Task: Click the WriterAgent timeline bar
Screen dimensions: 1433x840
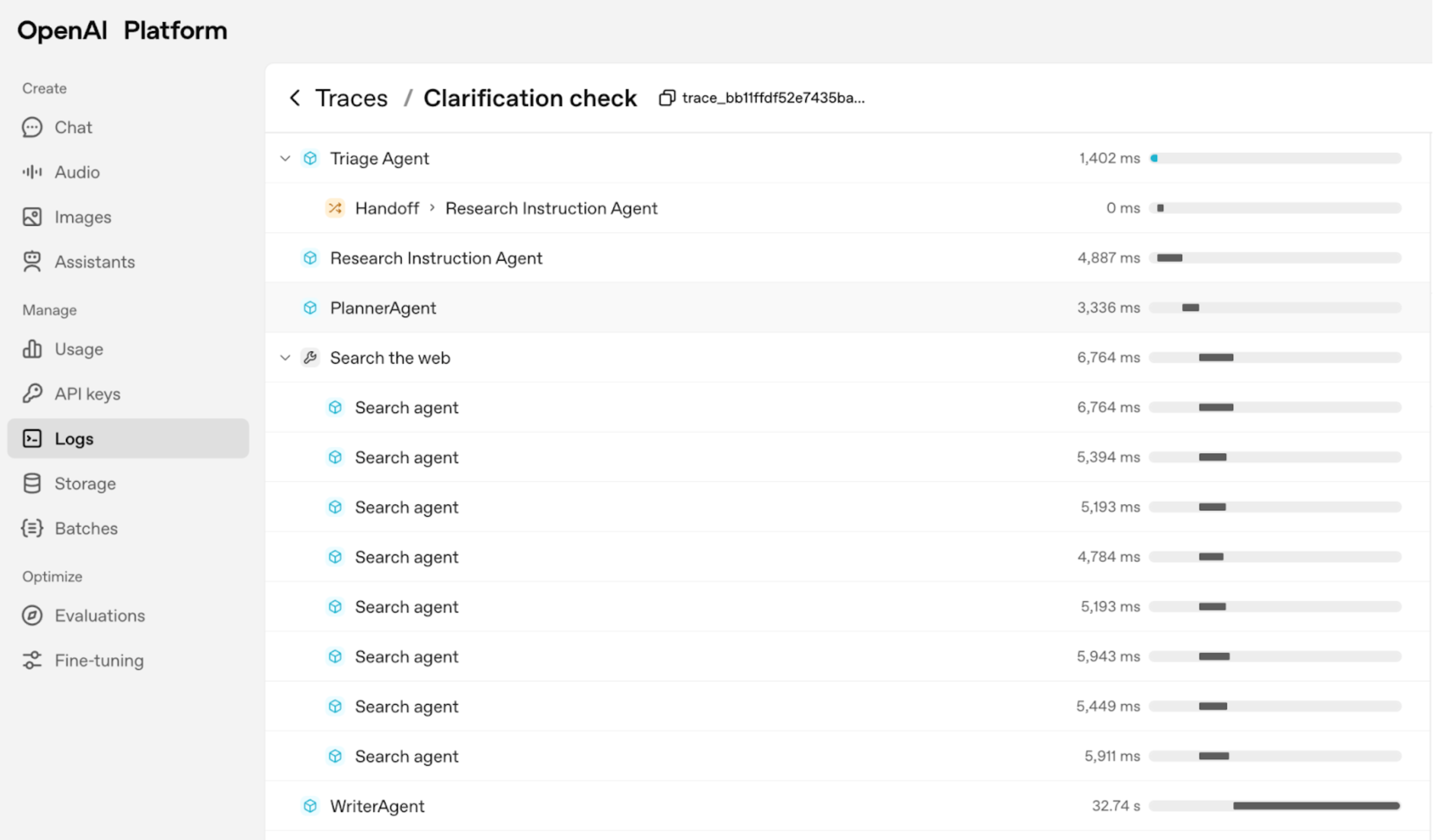Action: click(x=1316, y=806)
